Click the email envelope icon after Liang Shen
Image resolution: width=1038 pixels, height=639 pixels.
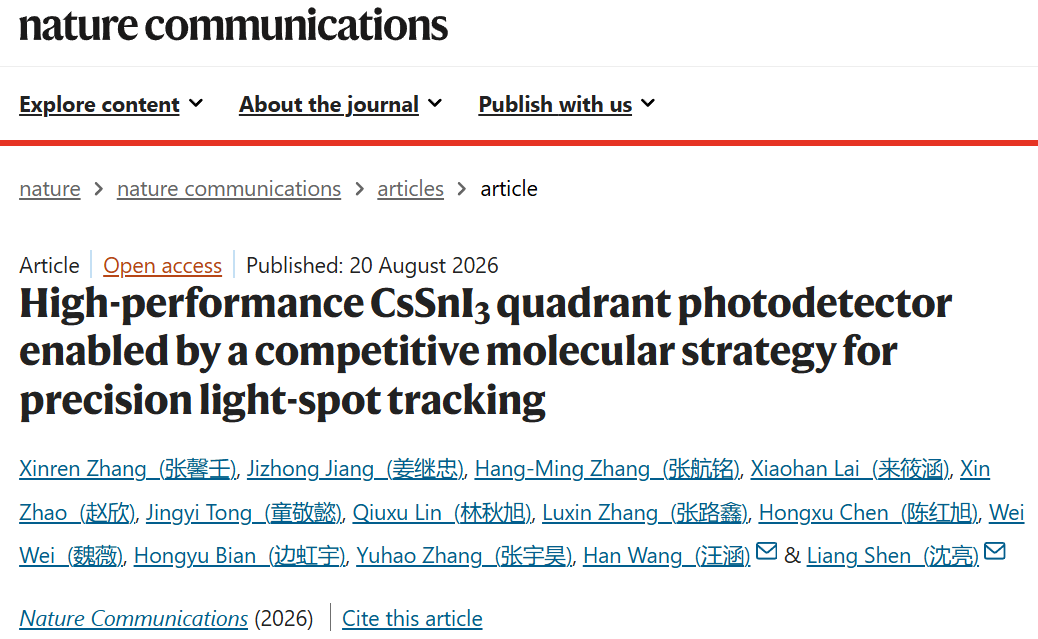(x=995, y=551)
